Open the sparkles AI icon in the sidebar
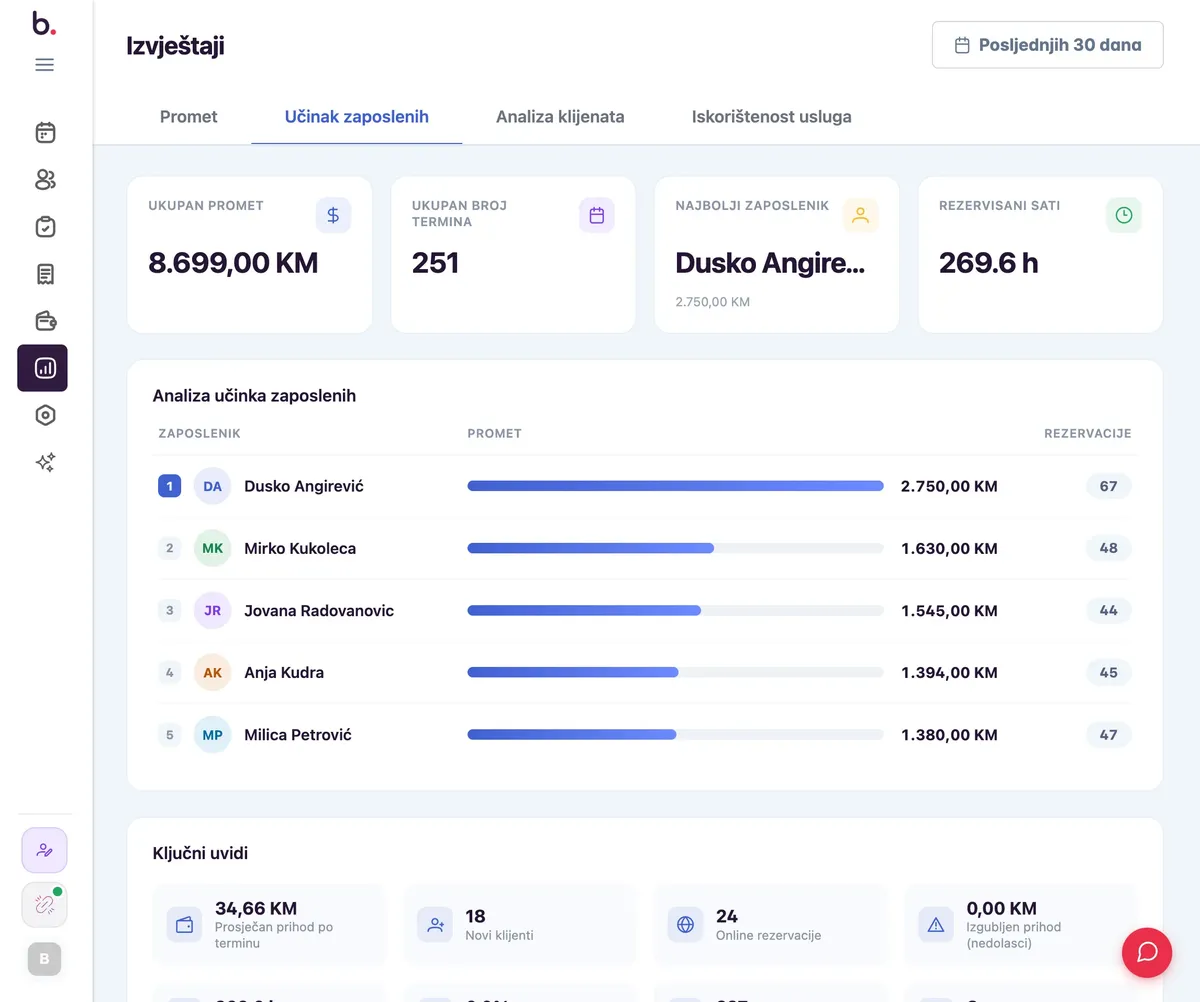1200x1002 pixels. coord(45,462)
